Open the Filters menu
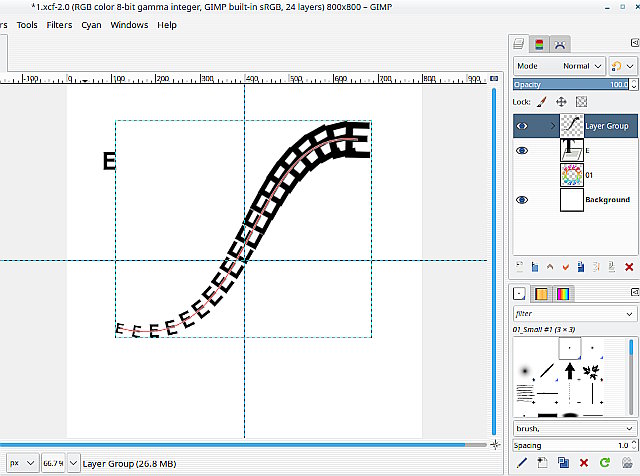Image resolution: width=640 pixels, height=476 pixels. click(x=59, y=25)
